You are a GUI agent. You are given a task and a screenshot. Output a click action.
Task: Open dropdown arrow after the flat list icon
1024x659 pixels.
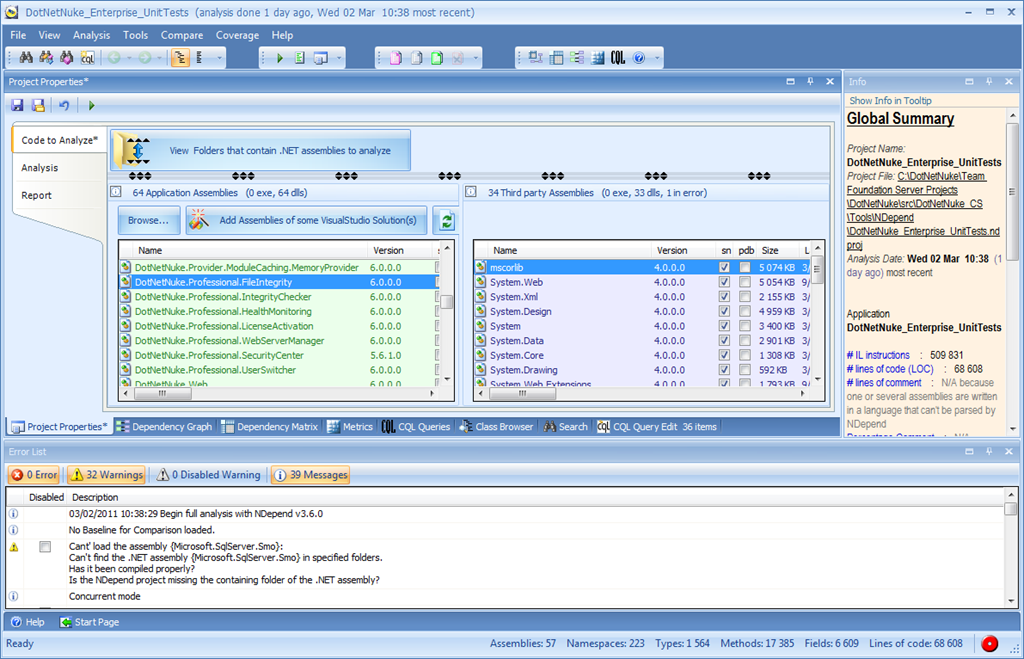tap(219, 58)
